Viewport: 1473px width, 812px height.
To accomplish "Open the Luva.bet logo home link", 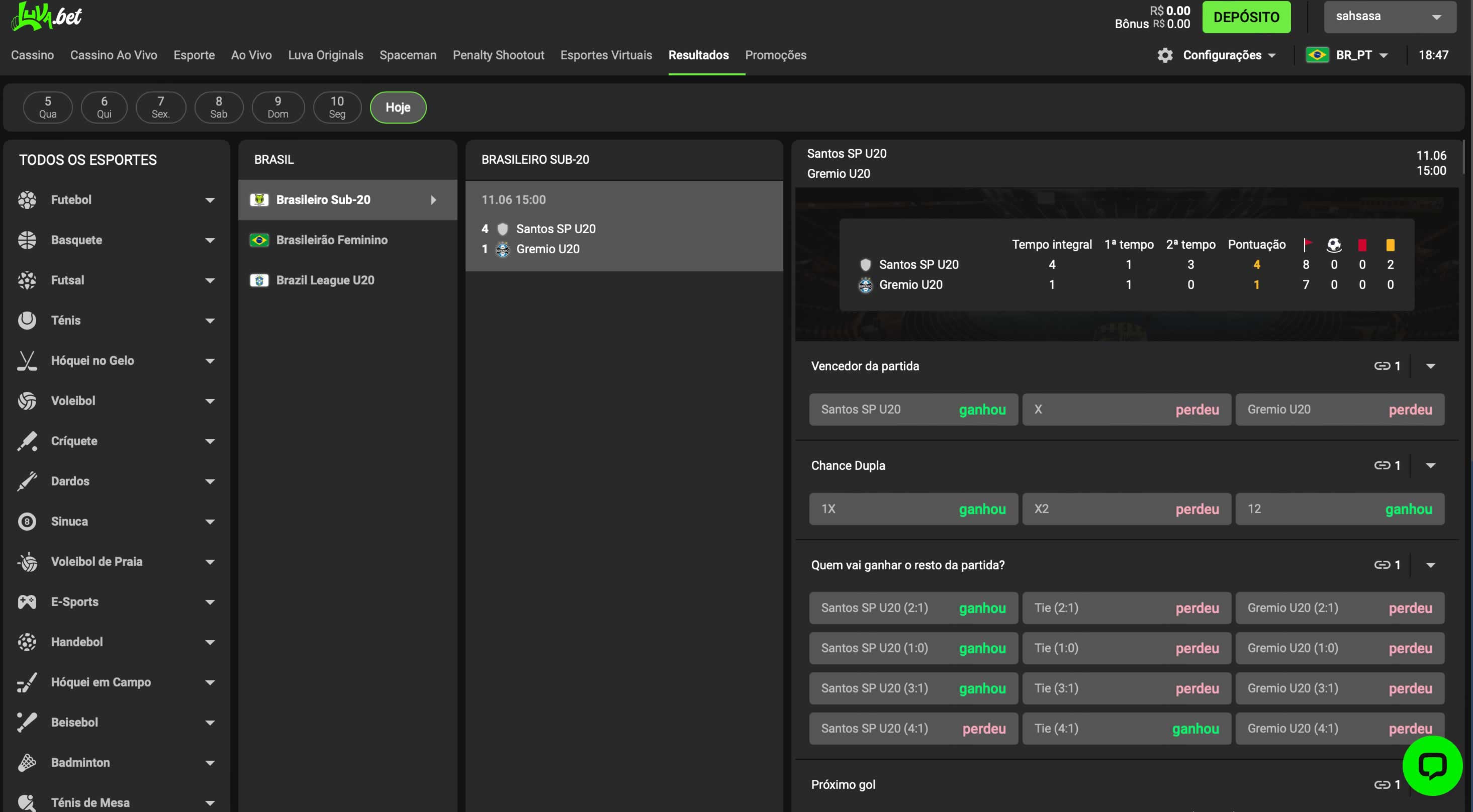I will (47, 16).
